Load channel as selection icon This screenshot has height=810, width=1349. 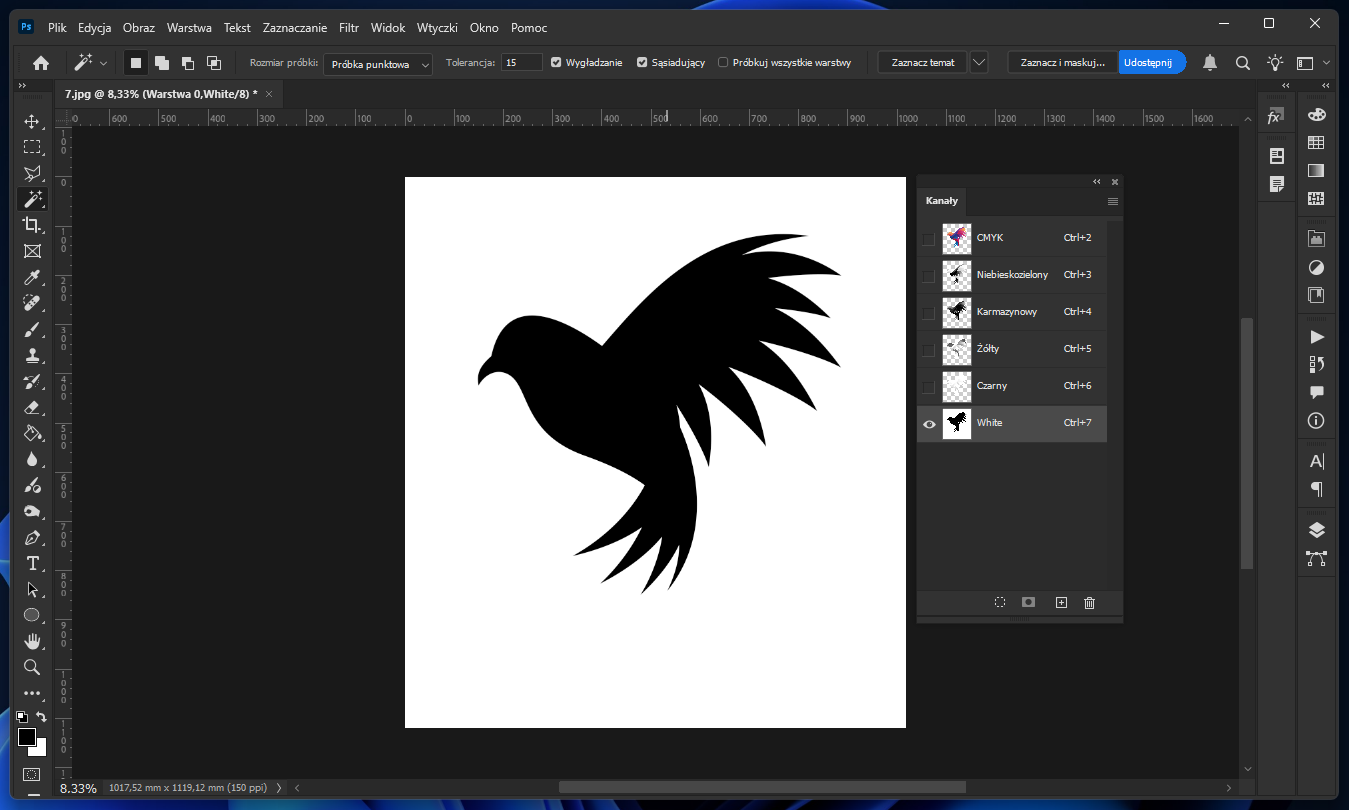pos(999,603)
